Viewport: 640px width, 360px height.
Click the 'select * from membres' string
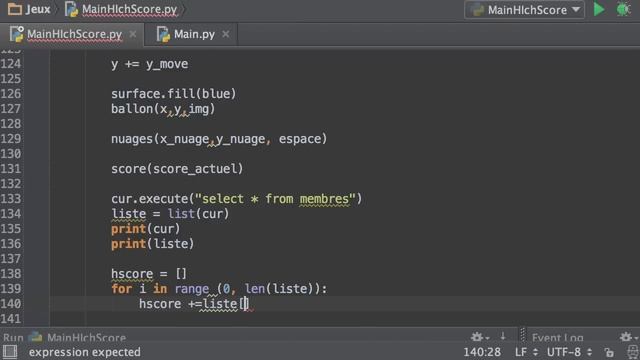[276, 199]
